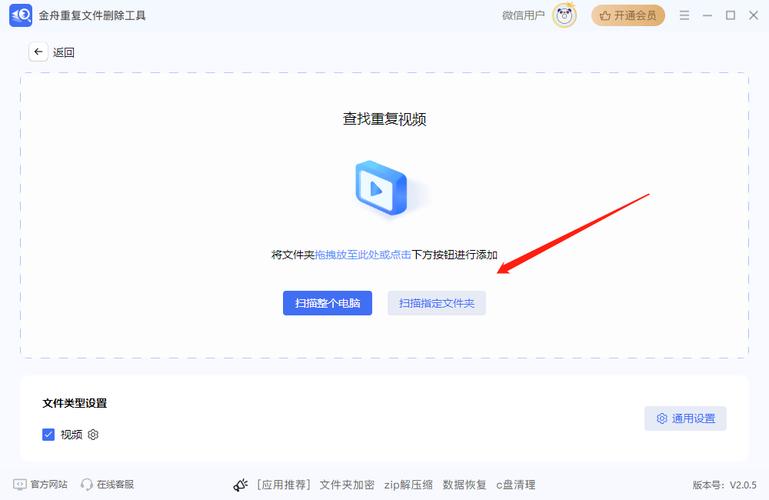Click the back arrow icon
This screenshot has width=769, height=500.
pyautogui.click(x=38, y=52)
